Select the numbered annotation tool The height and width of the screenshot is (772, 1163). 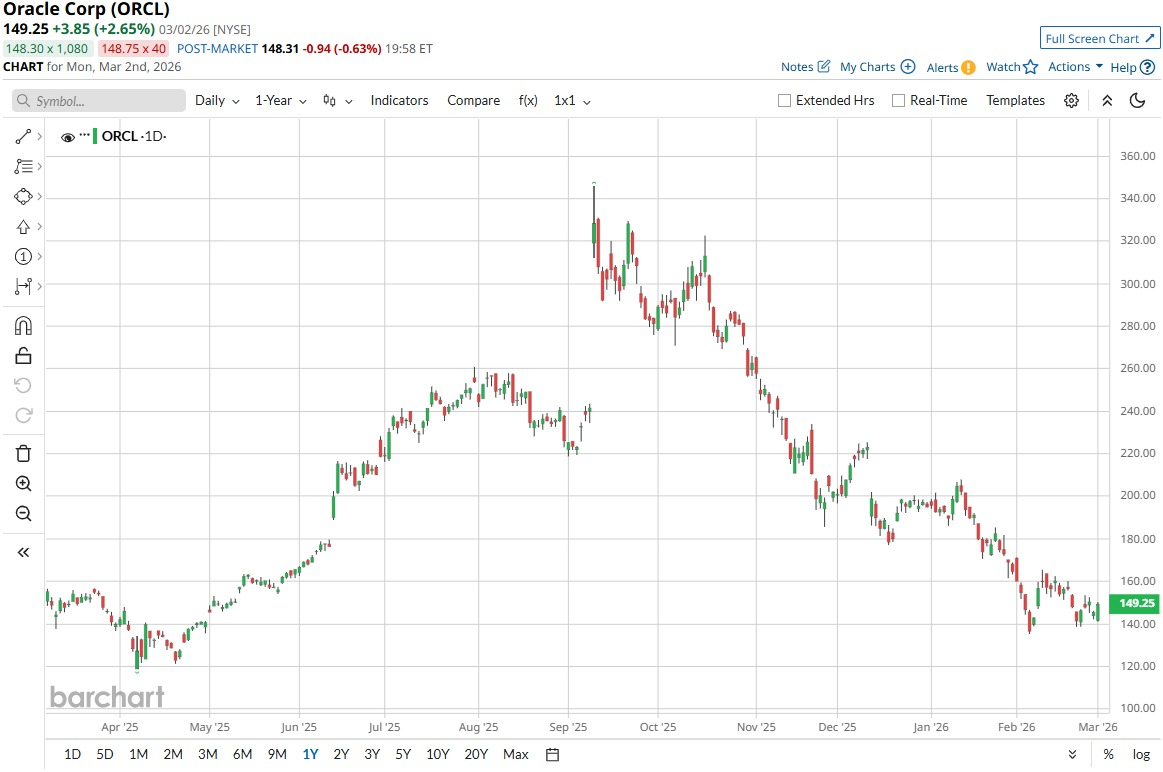(23, 257)
